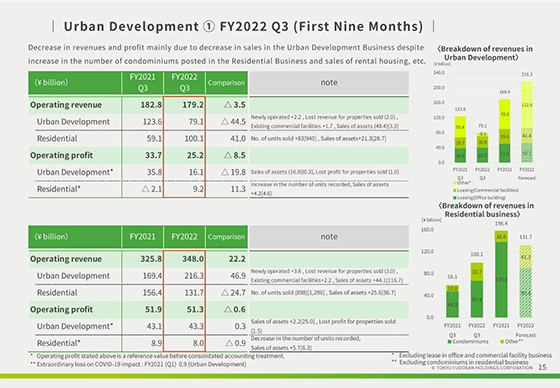Screen dimensions: 560x388
Task: Click the 'FY2022 Q3' table header
Action: [x=184, y=83]
